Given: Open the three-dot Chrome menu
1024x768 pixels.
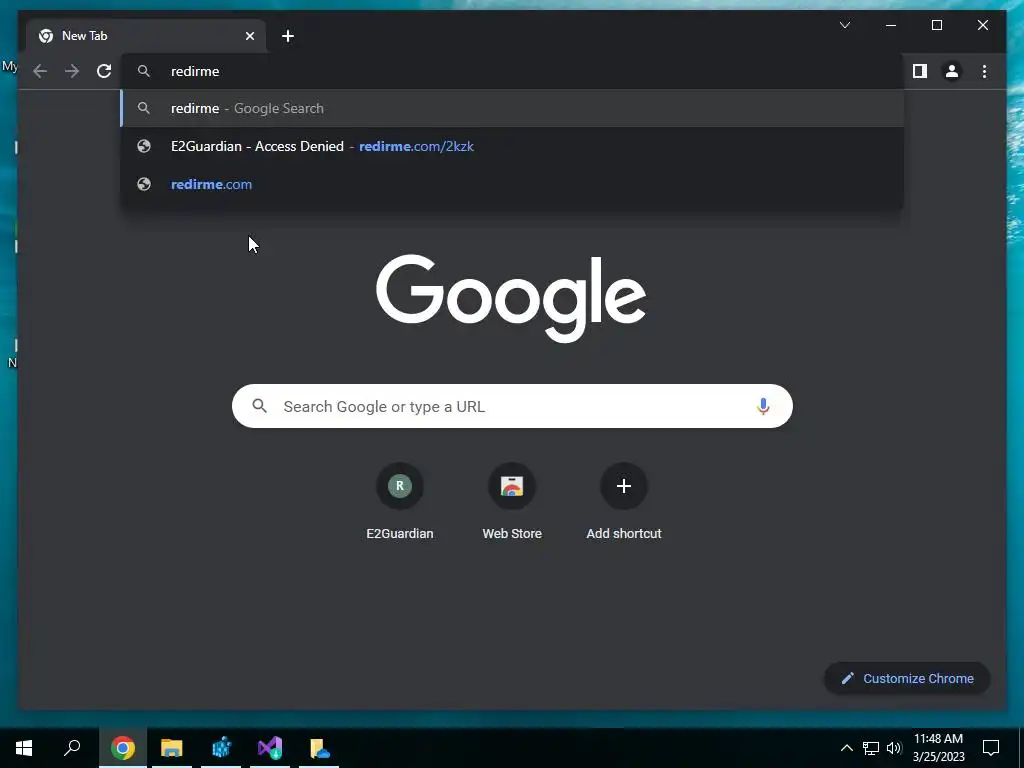Looking at the screenshot, I should pos(984,71).
